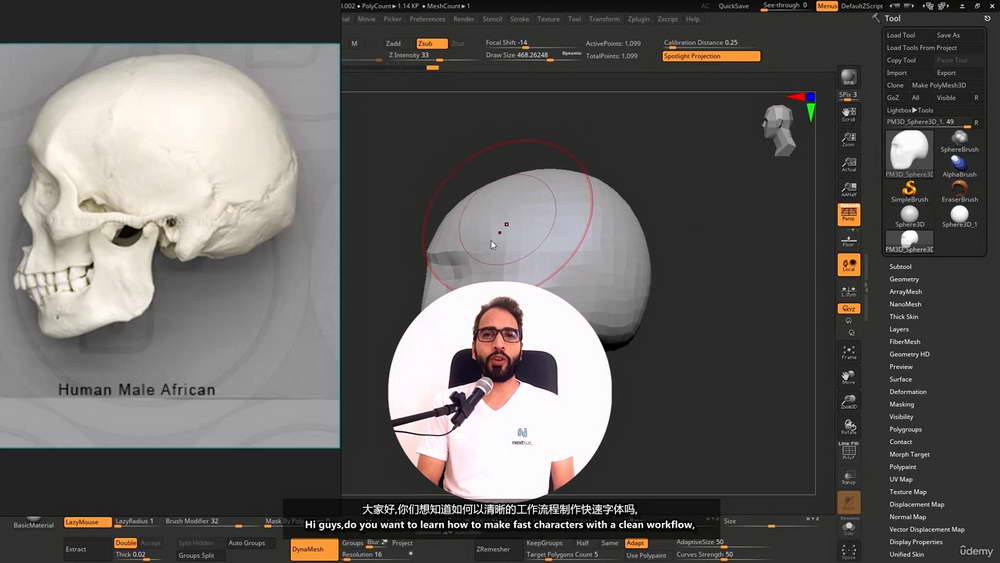Open the Transform menu

pos(604,19)
